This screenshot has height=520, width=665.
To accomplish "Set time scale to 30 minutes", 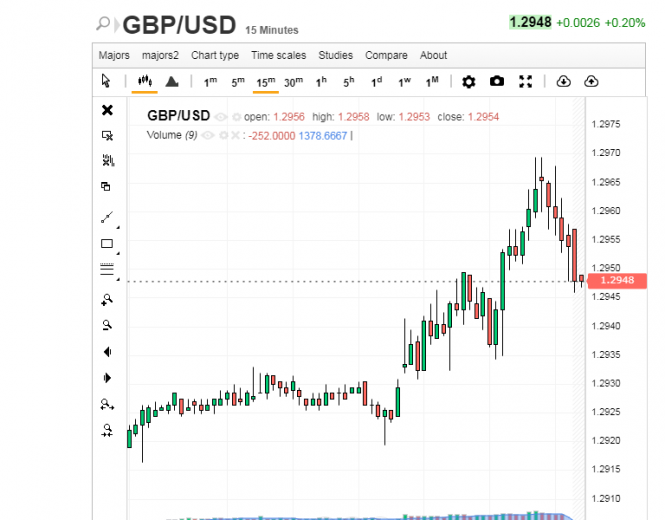I will 293,82.
